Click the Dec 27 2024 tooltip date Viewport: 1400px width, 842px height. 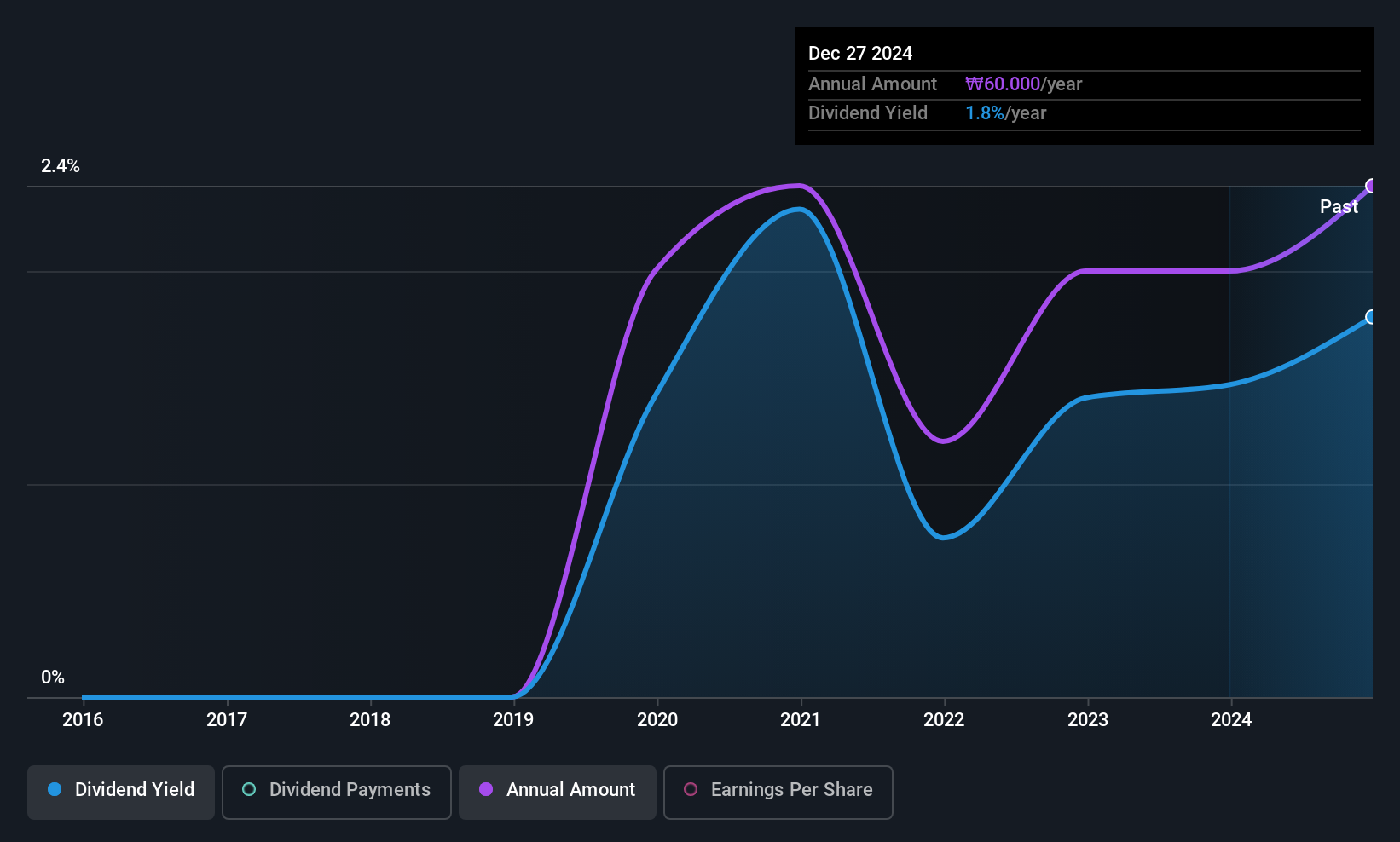click(860, 54)
